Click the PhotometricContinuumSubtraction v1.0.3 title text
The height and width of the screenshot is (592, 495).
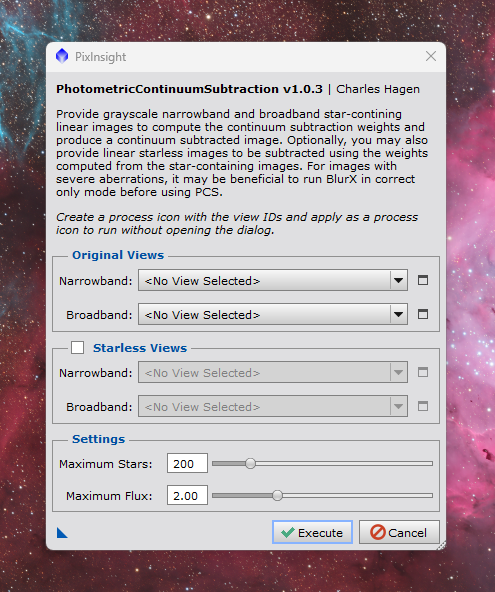pyautogui.click(x=189, y=89)
